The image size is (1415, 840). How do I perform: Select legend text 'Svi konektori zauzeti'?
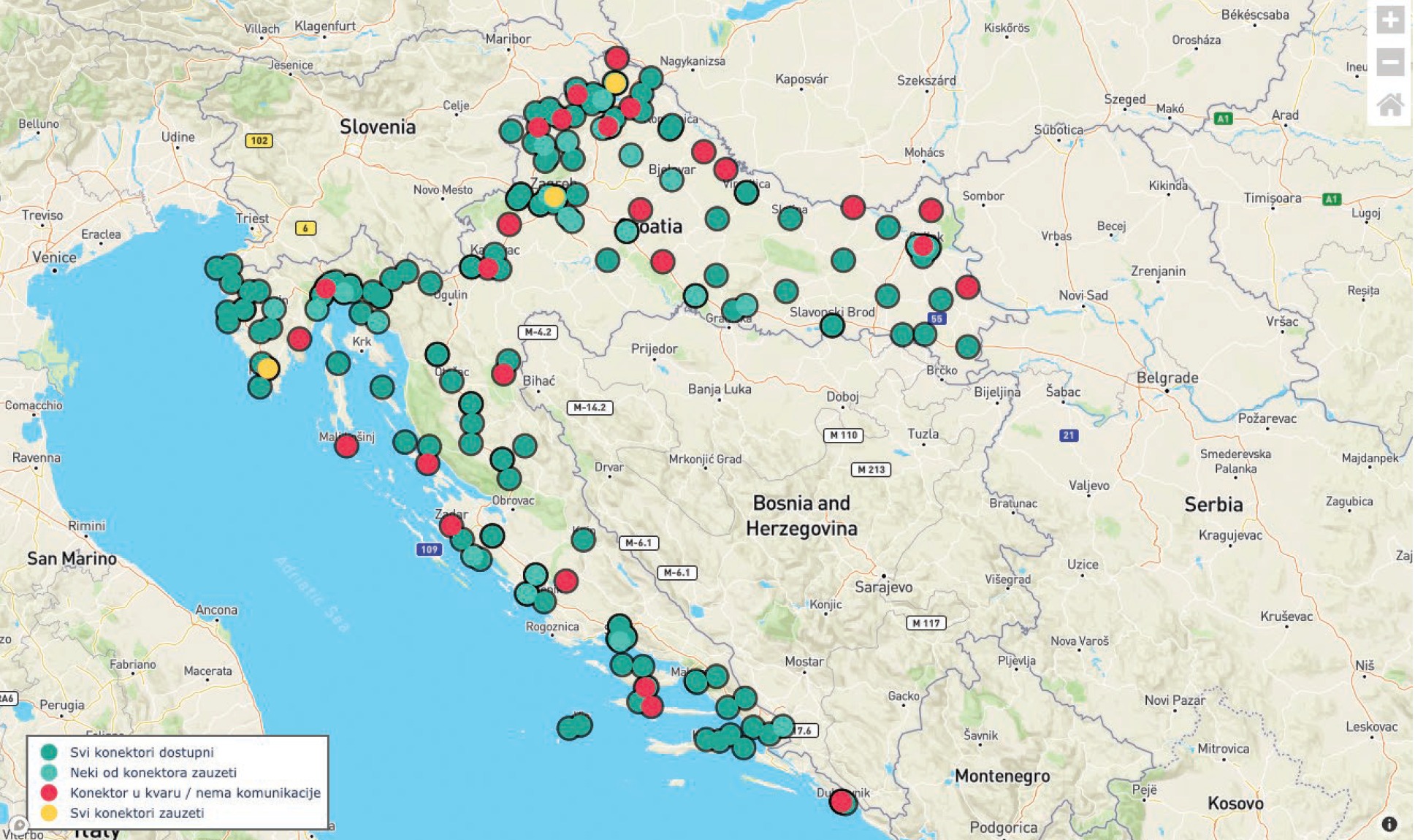click(x=137, y=813)
